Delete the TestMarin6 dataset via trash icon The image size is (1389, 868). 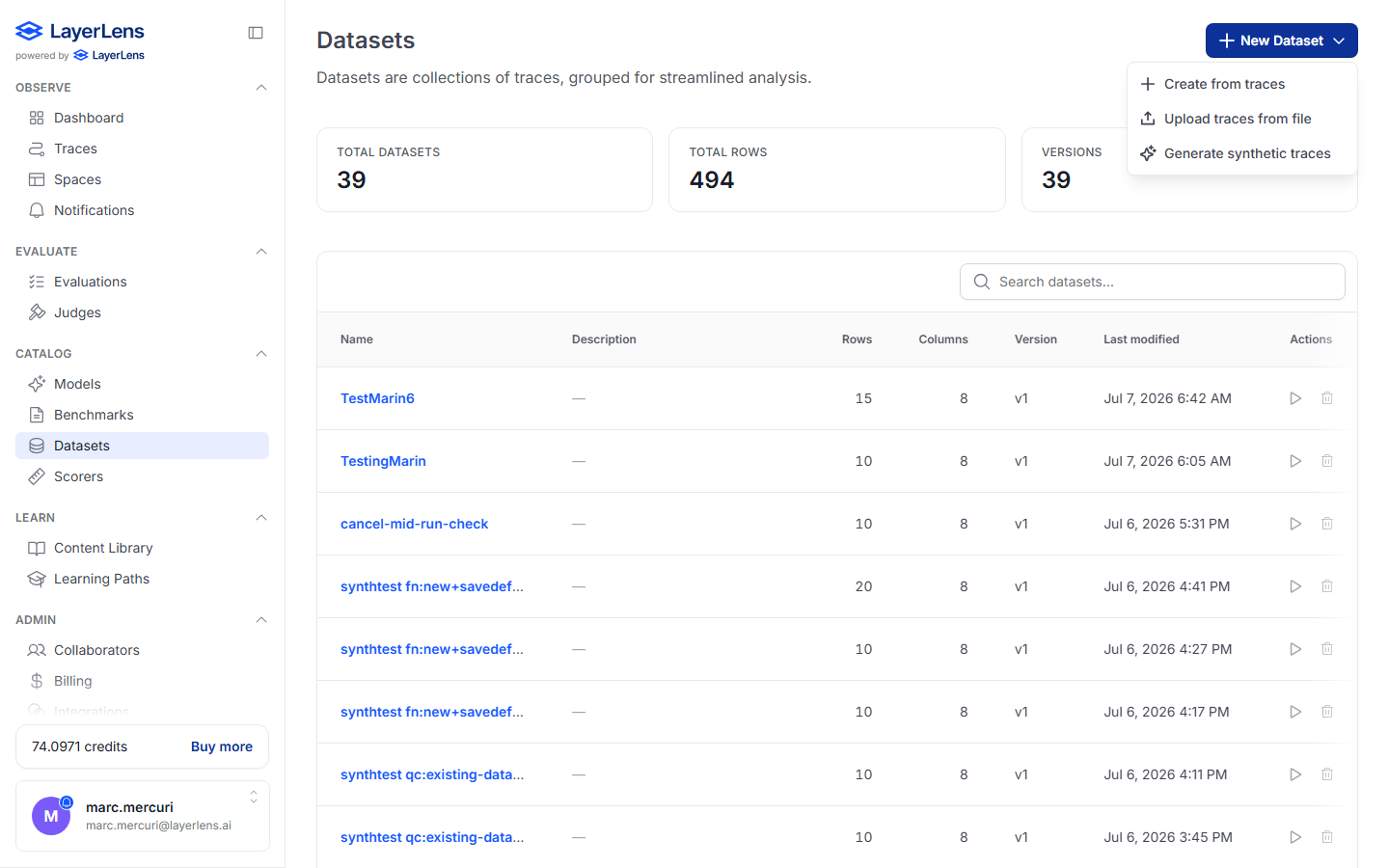coord(1327,398)
